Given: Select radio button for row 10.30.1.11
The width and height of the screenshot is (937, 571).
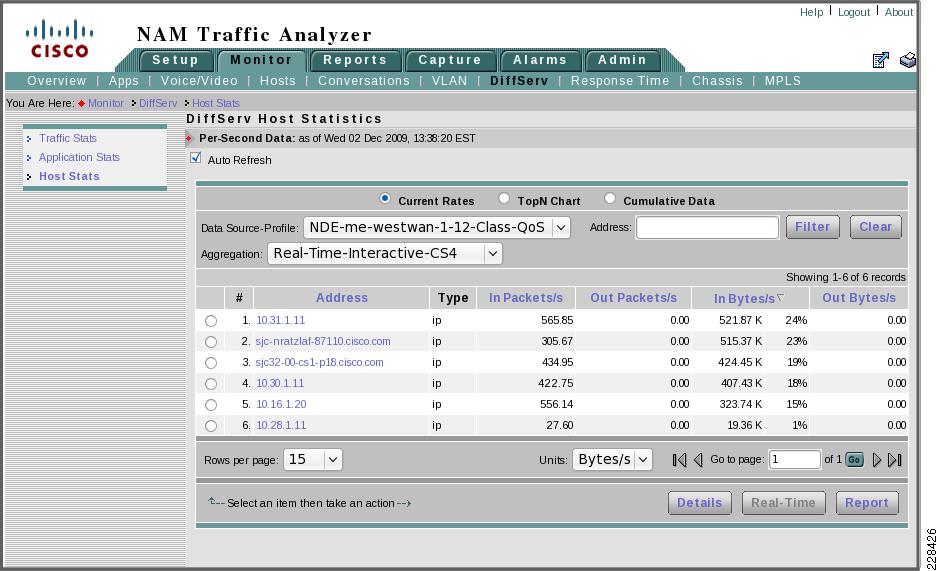Looking at the screenshot, I should [x=211, y=384].
